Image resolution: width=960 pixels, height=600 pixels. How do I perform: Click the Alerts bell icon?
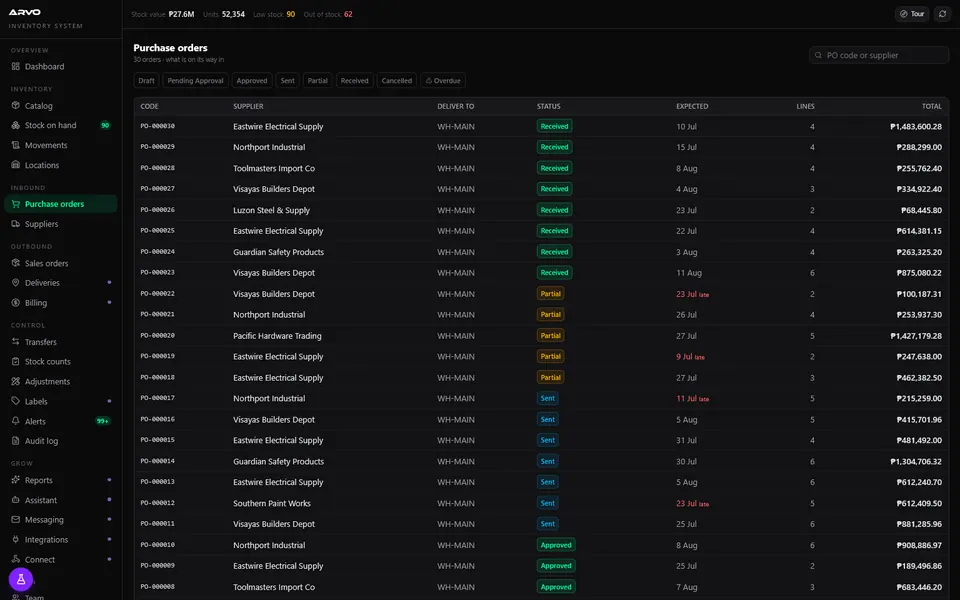click(x=15, y=421)
